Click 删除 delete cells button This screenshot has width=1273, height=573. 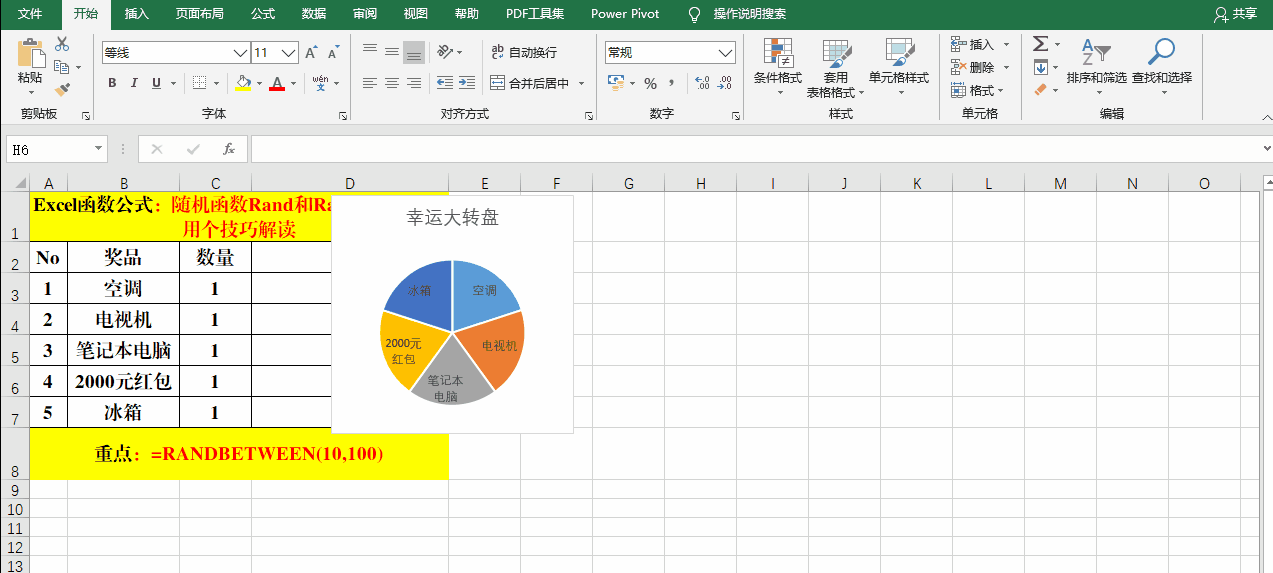[x=973, y=67]
